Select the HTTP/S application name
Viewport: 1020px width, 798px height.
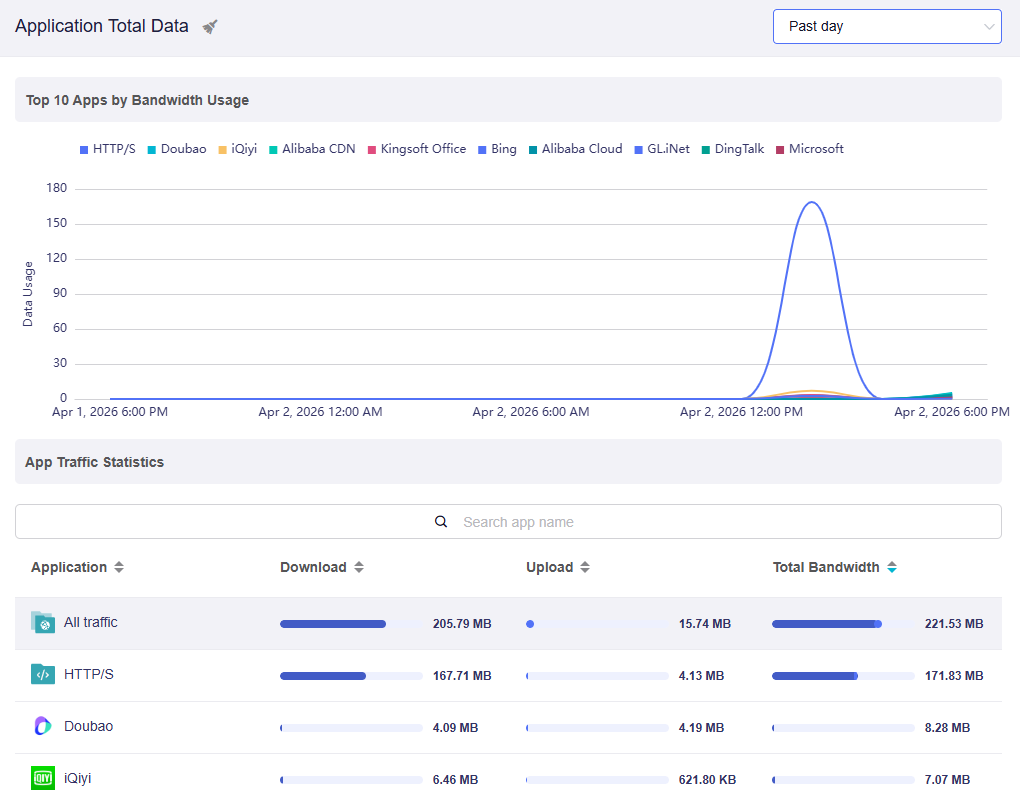coord(89,675)
